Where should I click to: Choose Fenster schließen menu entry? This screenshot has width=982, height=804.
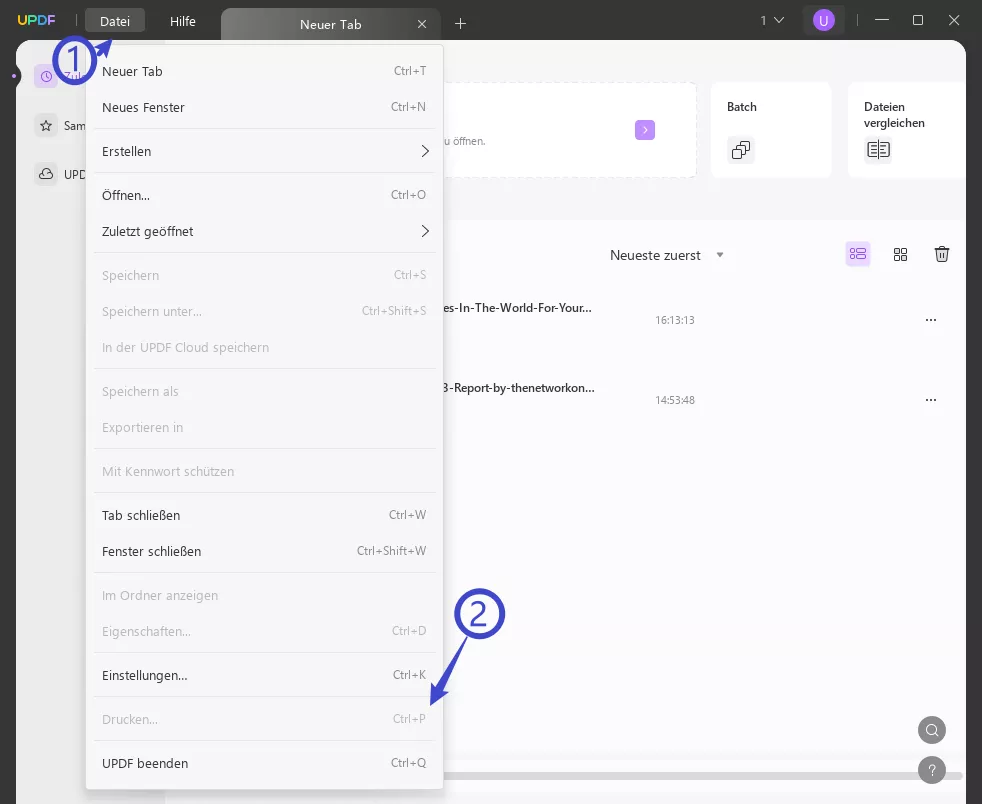[264, 552]
